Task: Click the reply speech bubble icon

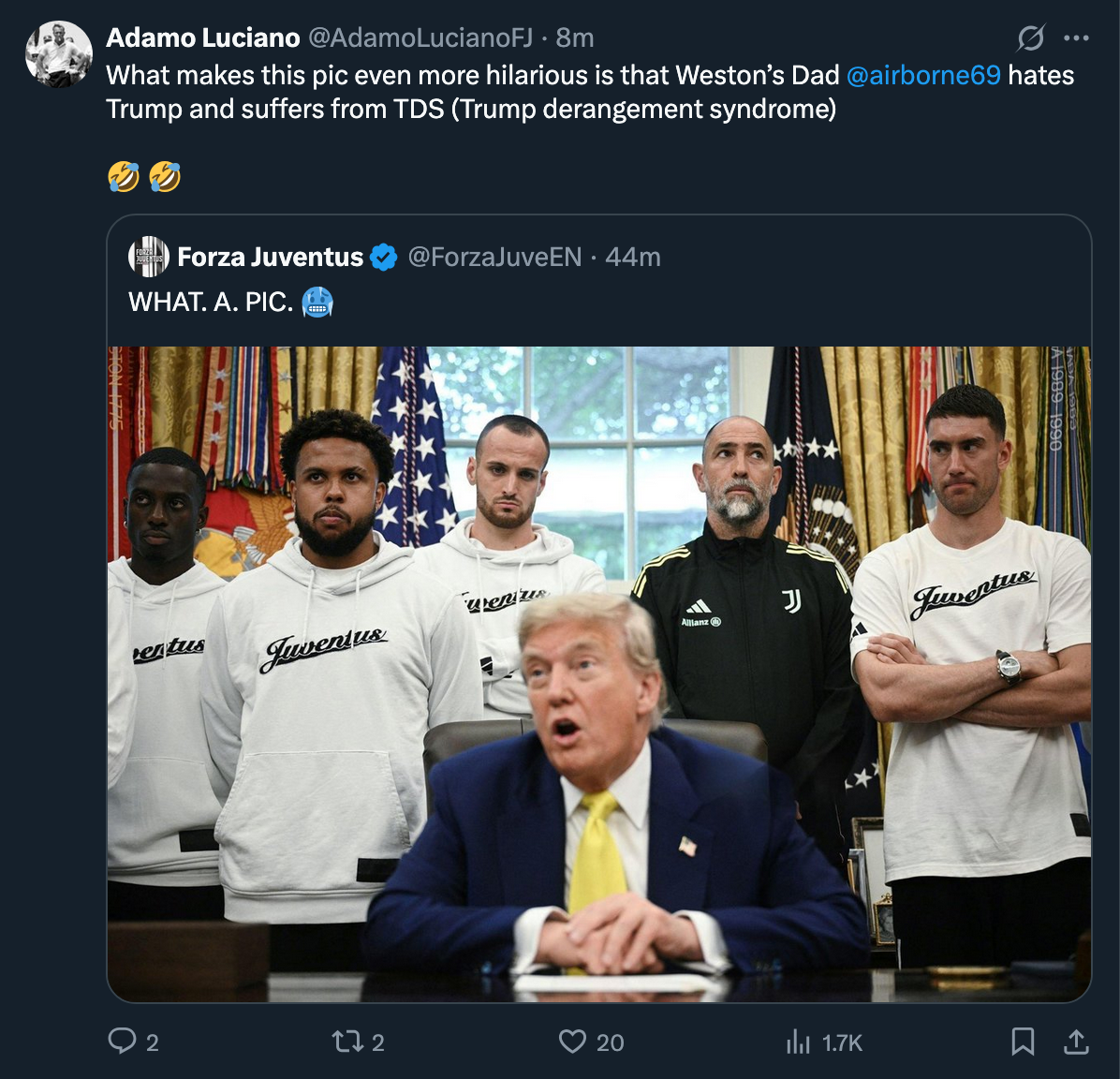Action: (x=122, y=1042)
